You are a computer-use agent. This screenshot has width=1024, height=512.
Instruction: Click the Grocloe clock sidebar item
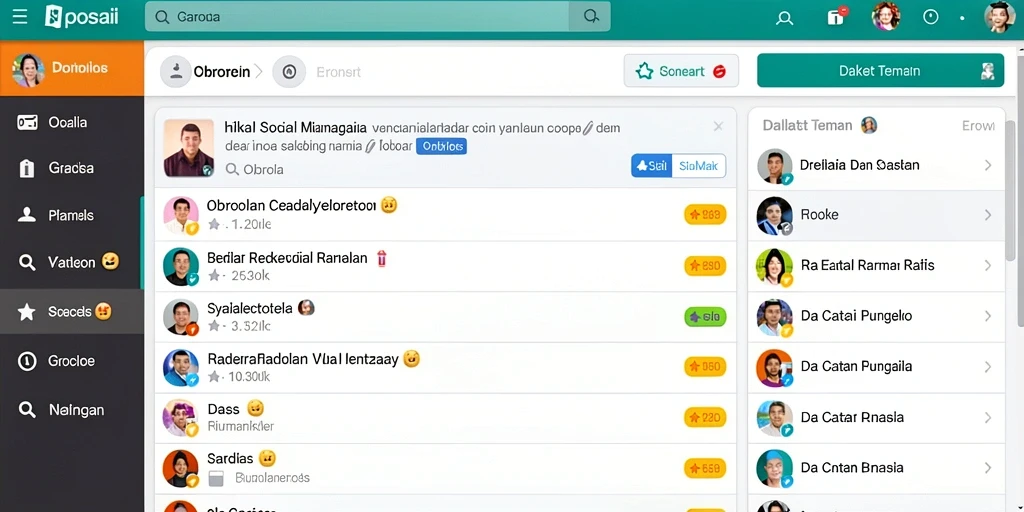point(72,360)
